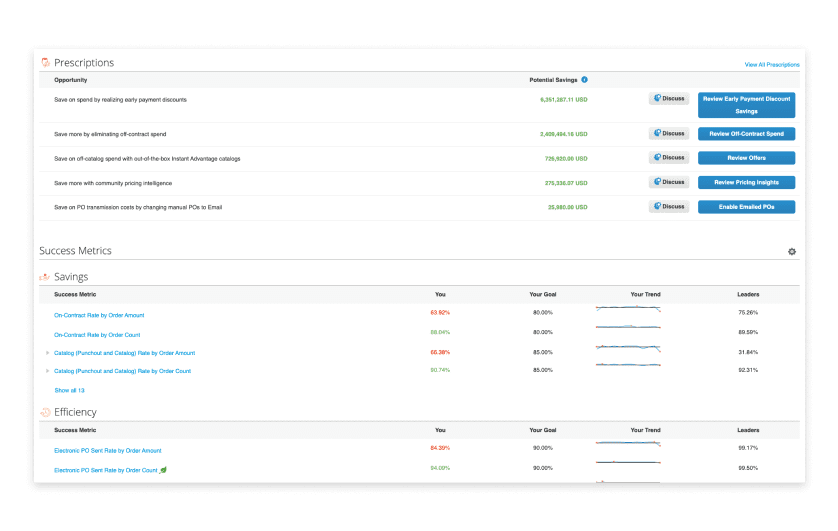The height and width of the screenshot is (531, 838).
Task: Open View All Prescriptions link
Action: pyautogui.click(x=772, y=65)
